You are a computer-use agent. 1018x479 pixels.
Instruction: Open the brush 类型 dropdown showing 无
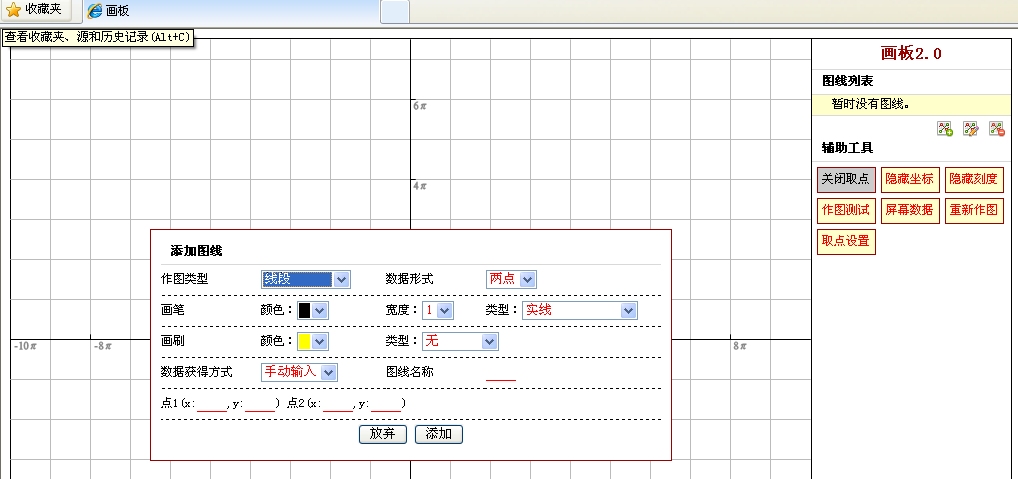pos(460,341)
